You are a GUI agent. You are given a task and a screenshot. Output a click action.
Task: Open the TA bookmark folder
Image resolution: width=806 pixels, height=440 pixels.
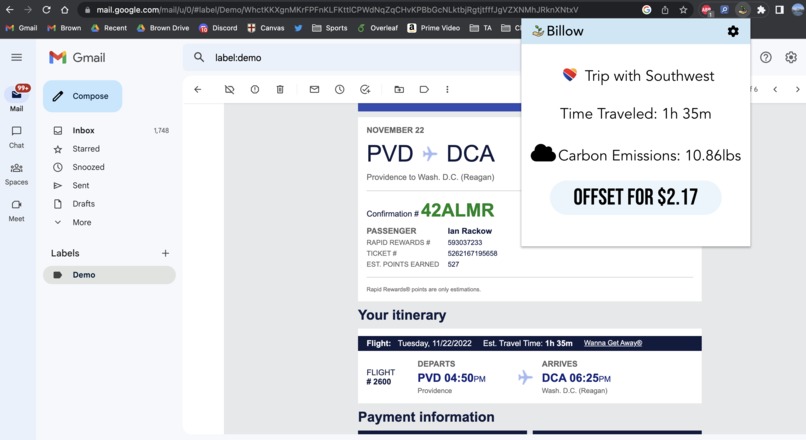(481, 28)
